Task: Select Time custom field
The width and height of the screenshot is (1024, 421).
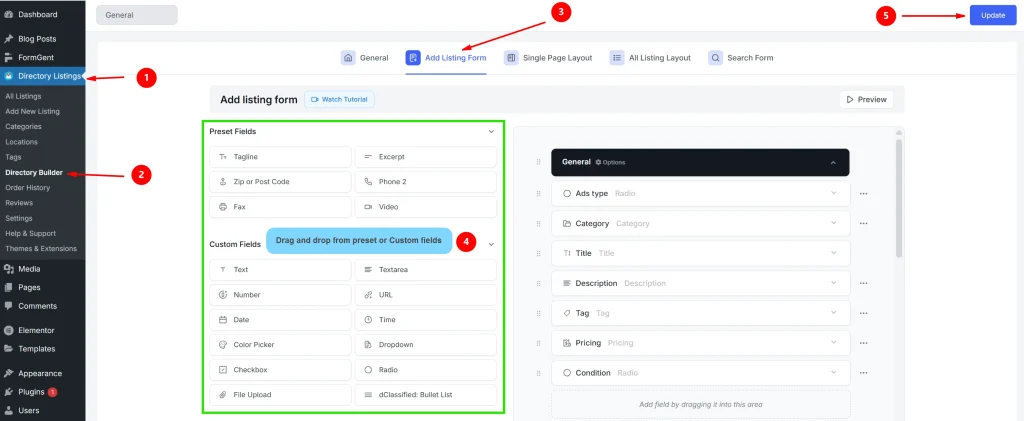Action: pos(425,320)
